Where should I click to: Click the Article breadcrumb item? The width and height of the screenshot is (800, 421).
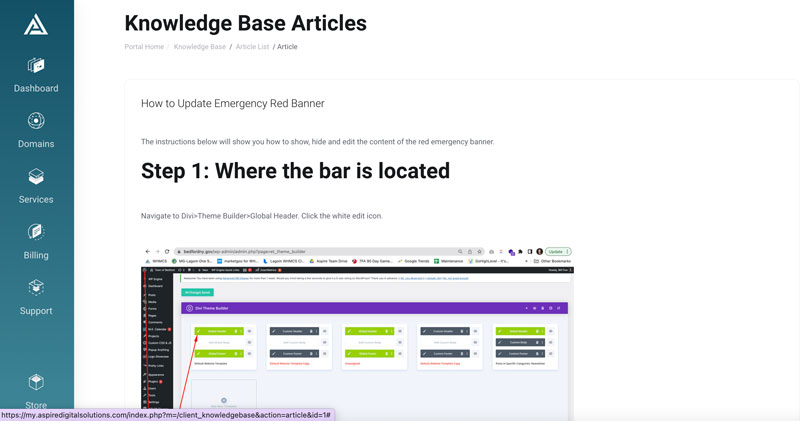click(287, 47)
